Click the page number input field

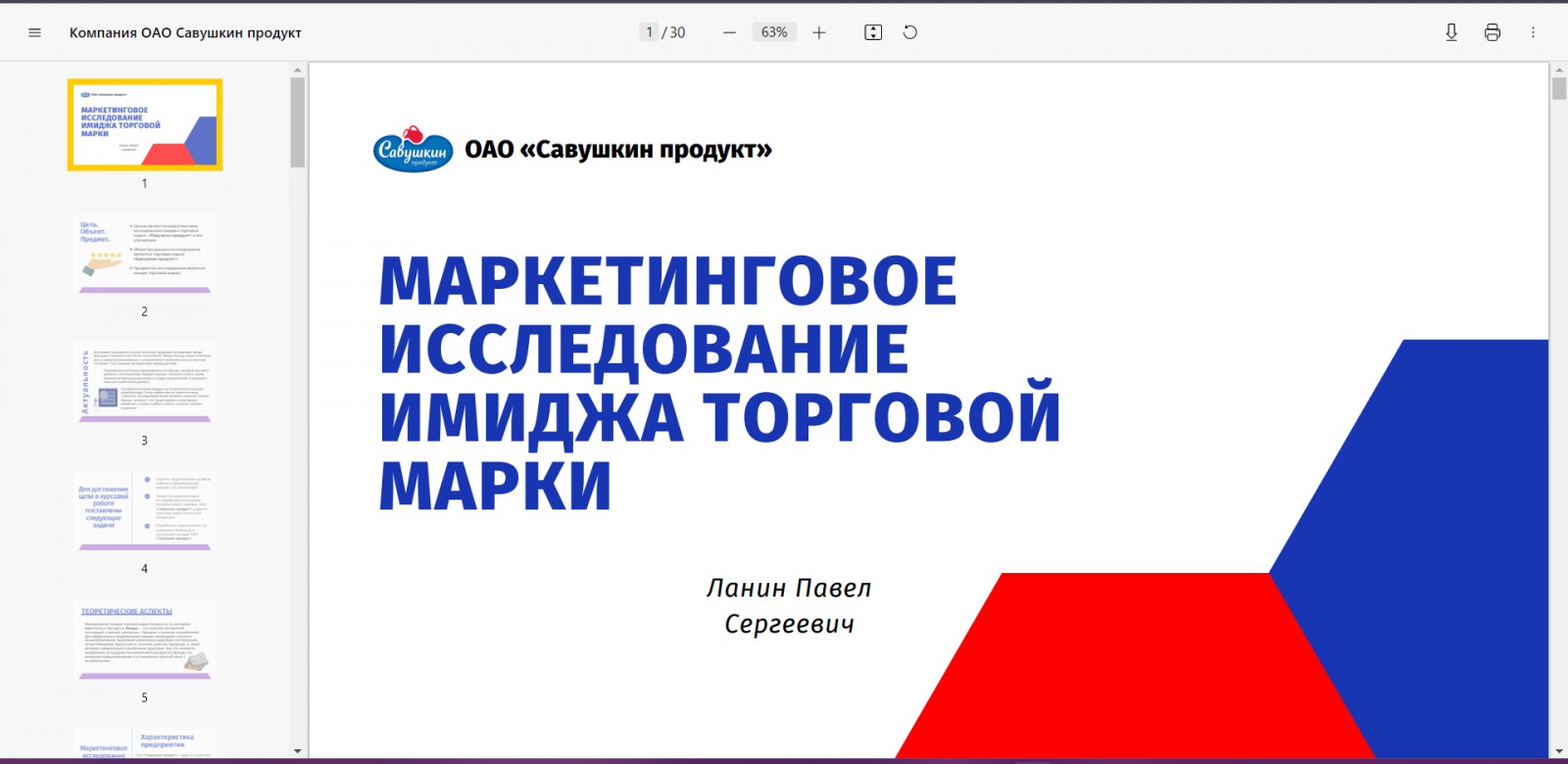coord(649,32)
